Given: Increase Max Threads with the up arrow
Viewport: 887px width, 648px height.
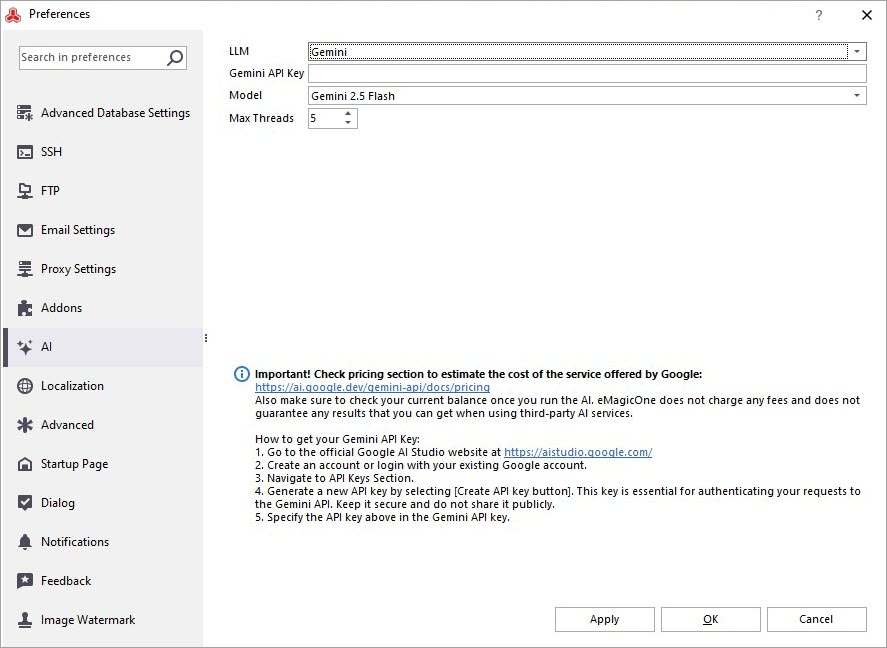Looking at the screenshot, I should tap(348, 113).
